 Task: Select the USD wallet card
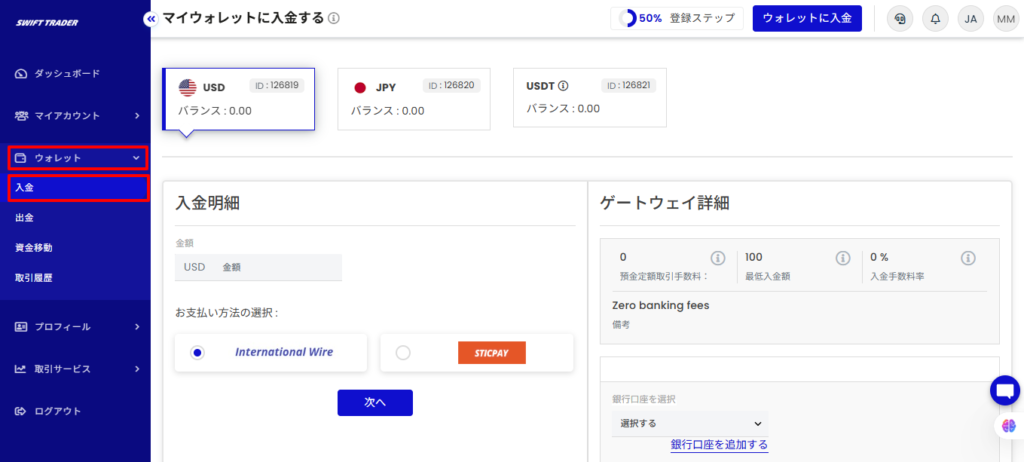pos(238,99)
